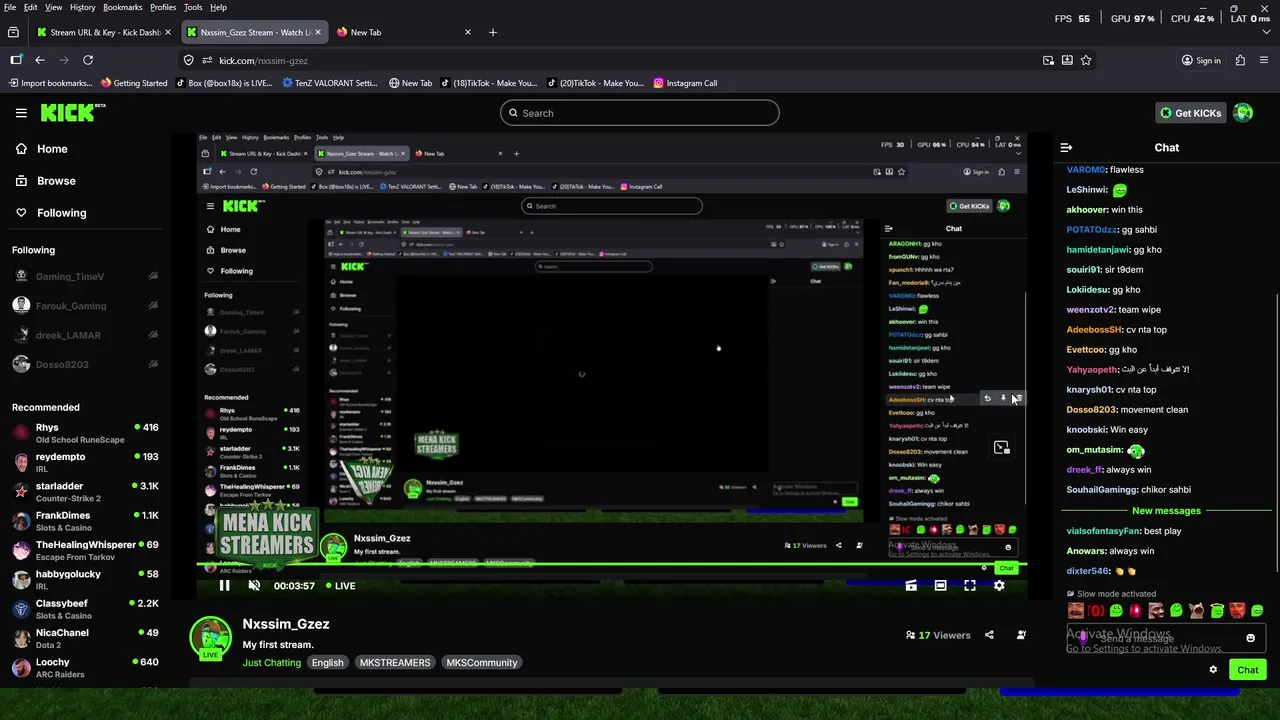Viewport: 1280px width, 720px height.
Task: Open the extensions puzzle icon
Action: point(1241,60)
